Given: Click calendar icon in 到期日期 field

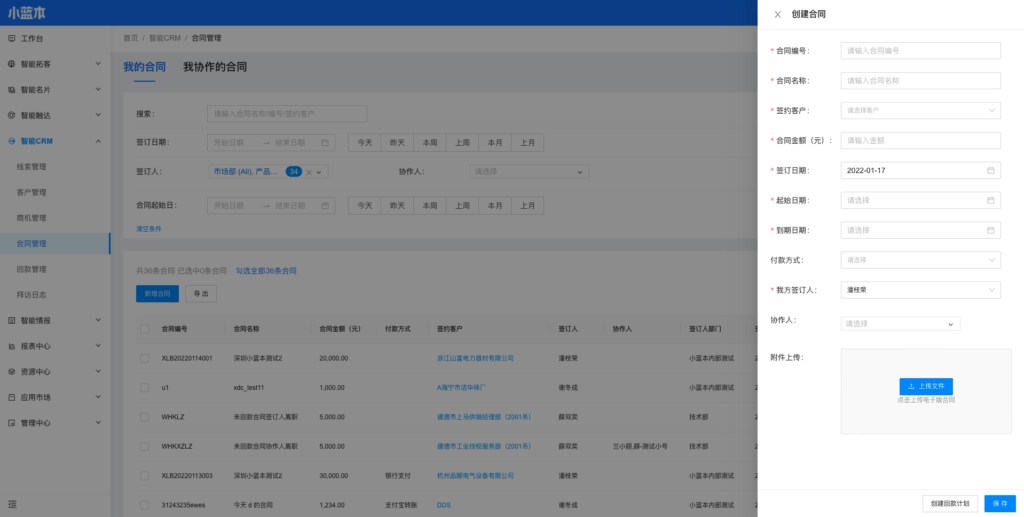Looking at the screenshot, I should [990, 230].
